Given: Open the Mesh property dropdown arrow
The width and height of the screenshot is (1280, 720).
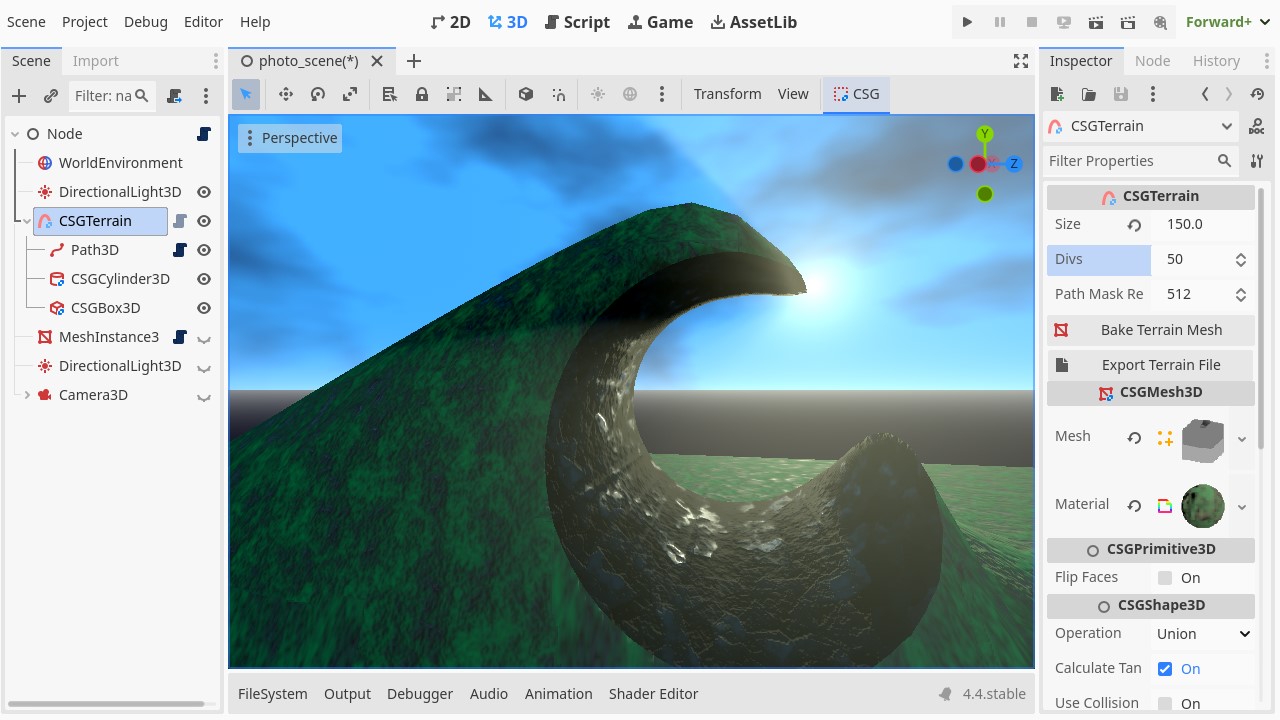Looking at the screenshot, I should (1242, 439).
